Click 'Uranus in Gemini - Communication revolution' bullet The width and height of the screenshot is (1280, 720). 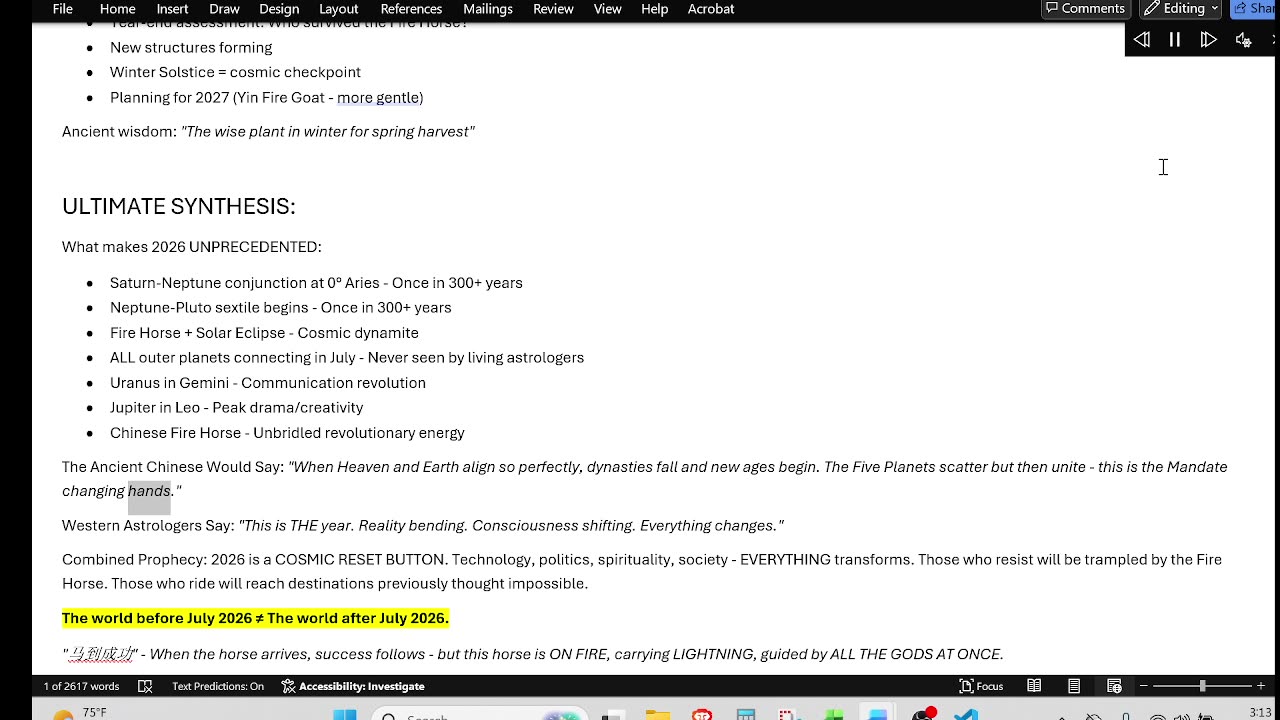(x=268, y=383)
